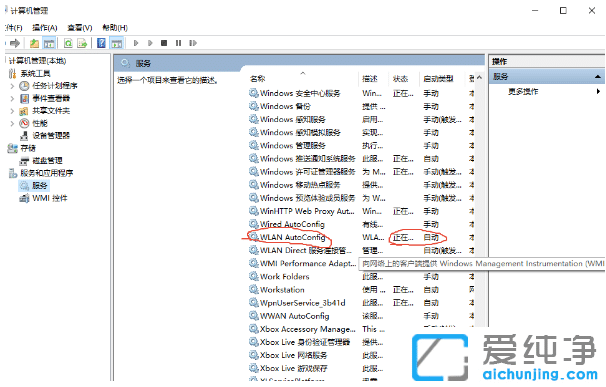The image size is (606, 387).
Task: Click the WLAN AutoConfig gear icon
Action: tap(254, 237)
